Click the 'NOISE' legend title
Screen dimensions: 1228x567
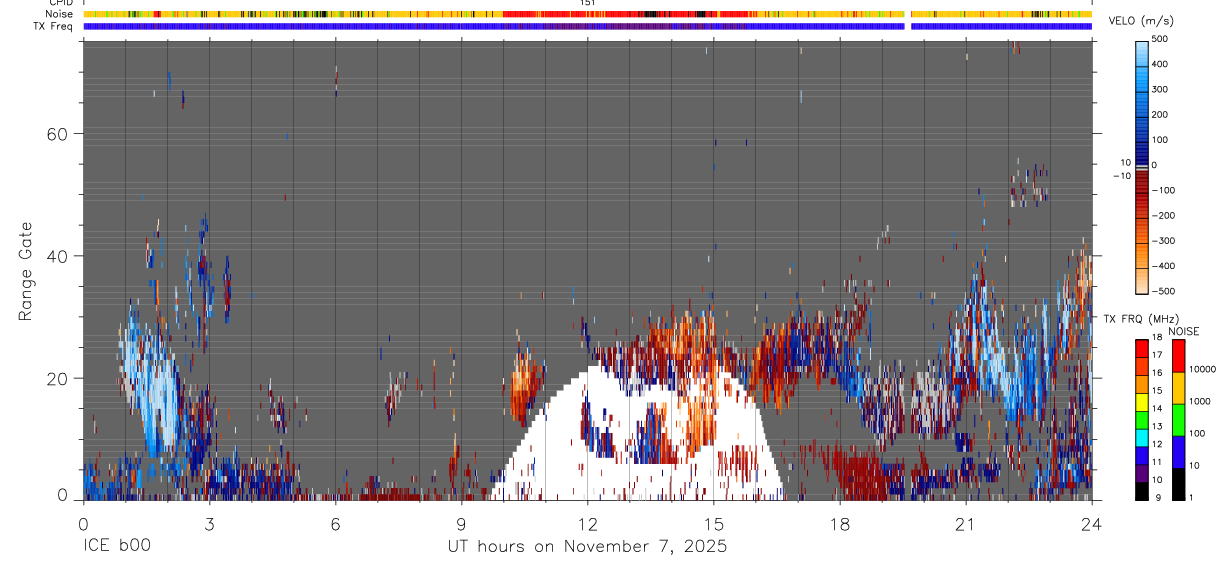(1183, 331)
